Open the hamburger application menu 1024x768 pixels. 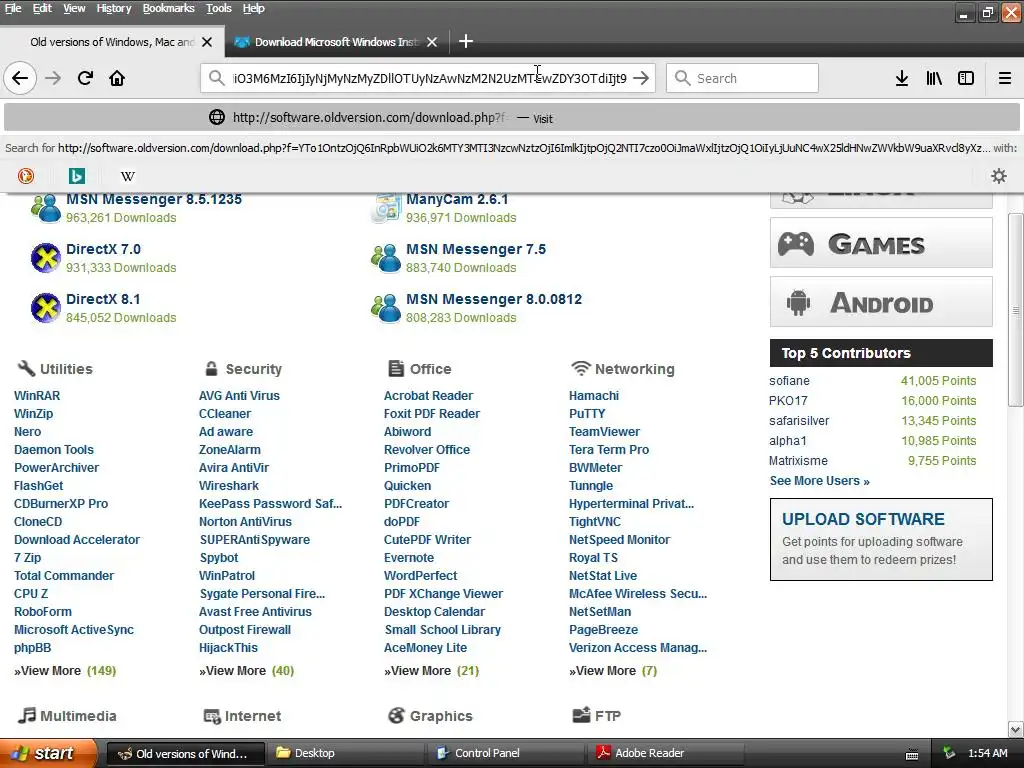click(x=1005, y=78)
